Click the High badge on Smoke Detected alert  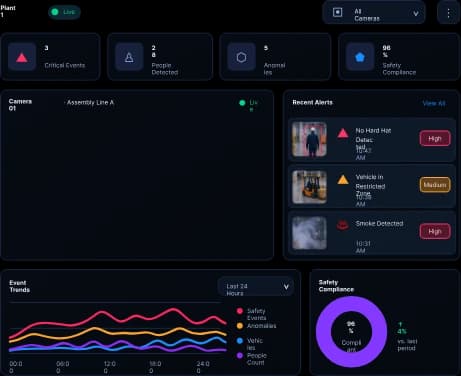[x=435, y=231]
